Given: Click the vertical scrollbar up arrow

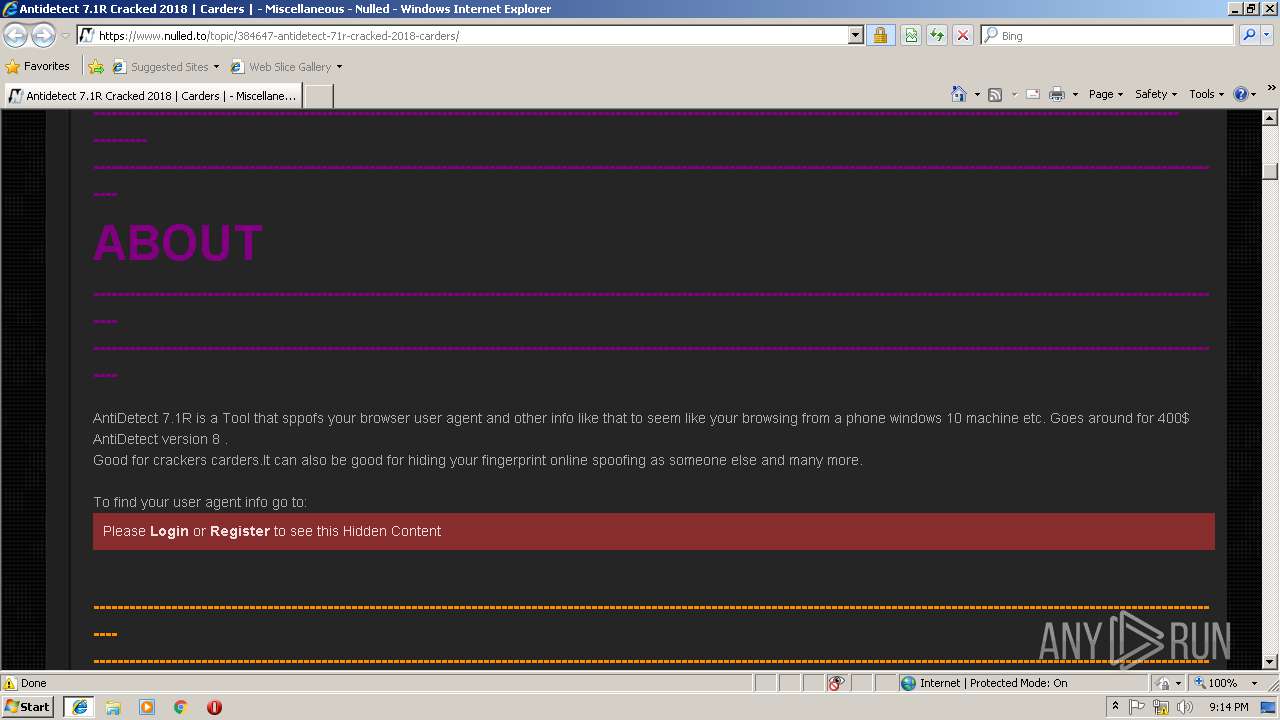Looking at the screenshot, I should (x=1270, y=118).
